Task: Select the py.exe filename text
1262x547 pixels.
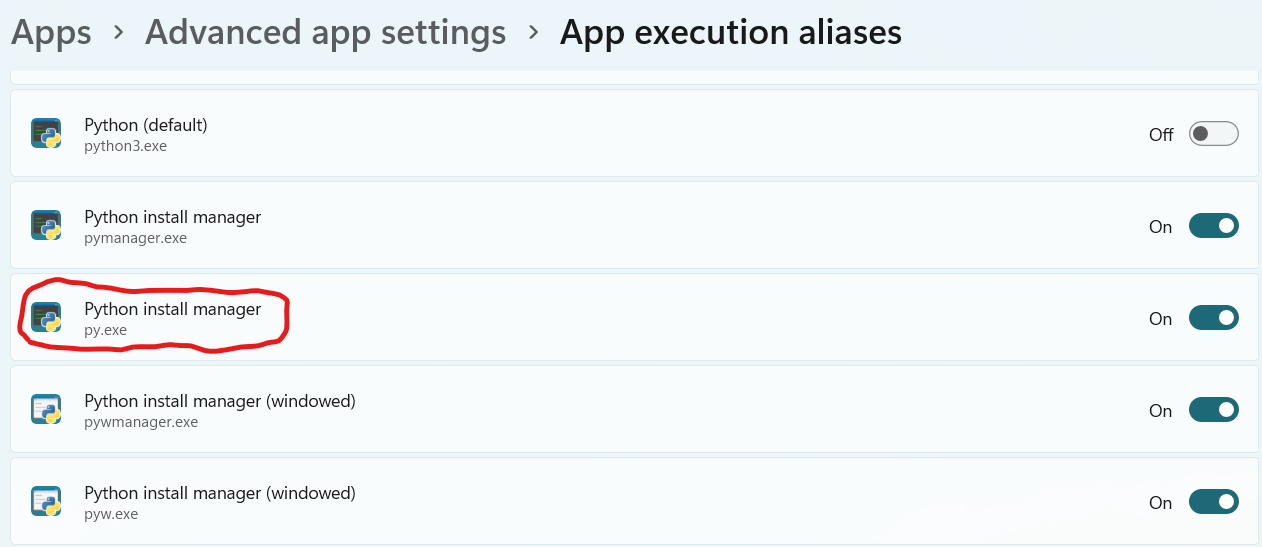Action: 105,330
